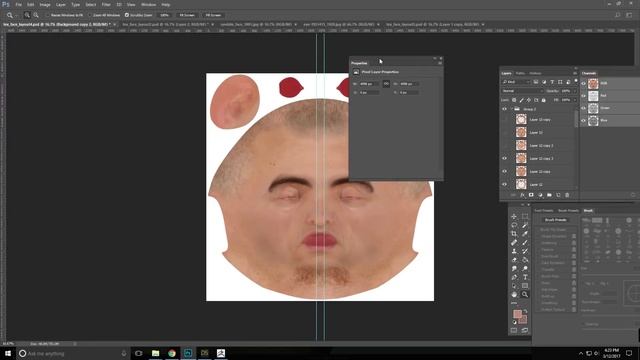Toggle Green channel visibility eye
This screenshot has height=360, width=640.
tap(584, 108)
